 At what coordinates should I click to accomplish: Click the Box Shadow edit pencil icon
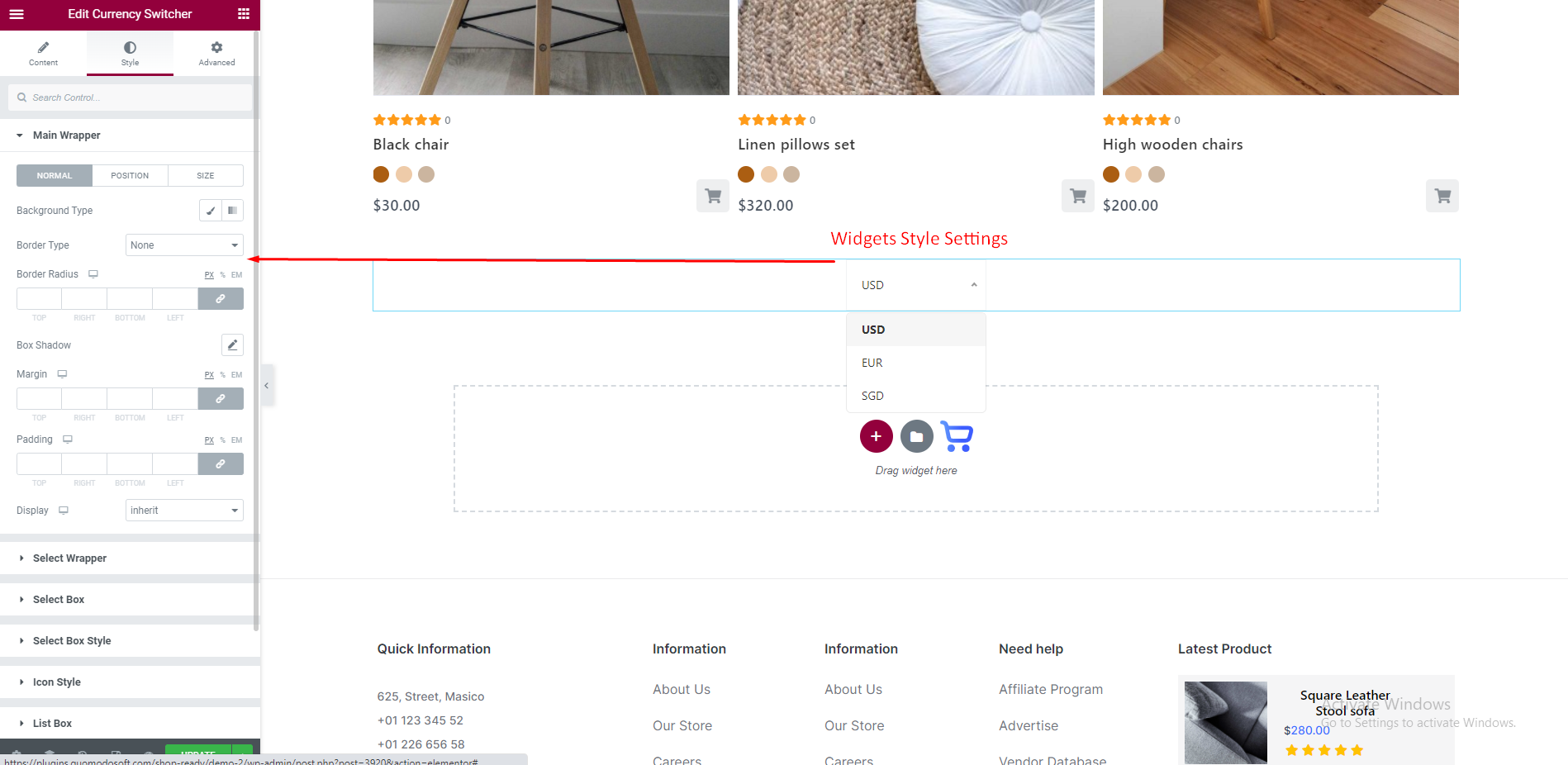click(232, 345)
